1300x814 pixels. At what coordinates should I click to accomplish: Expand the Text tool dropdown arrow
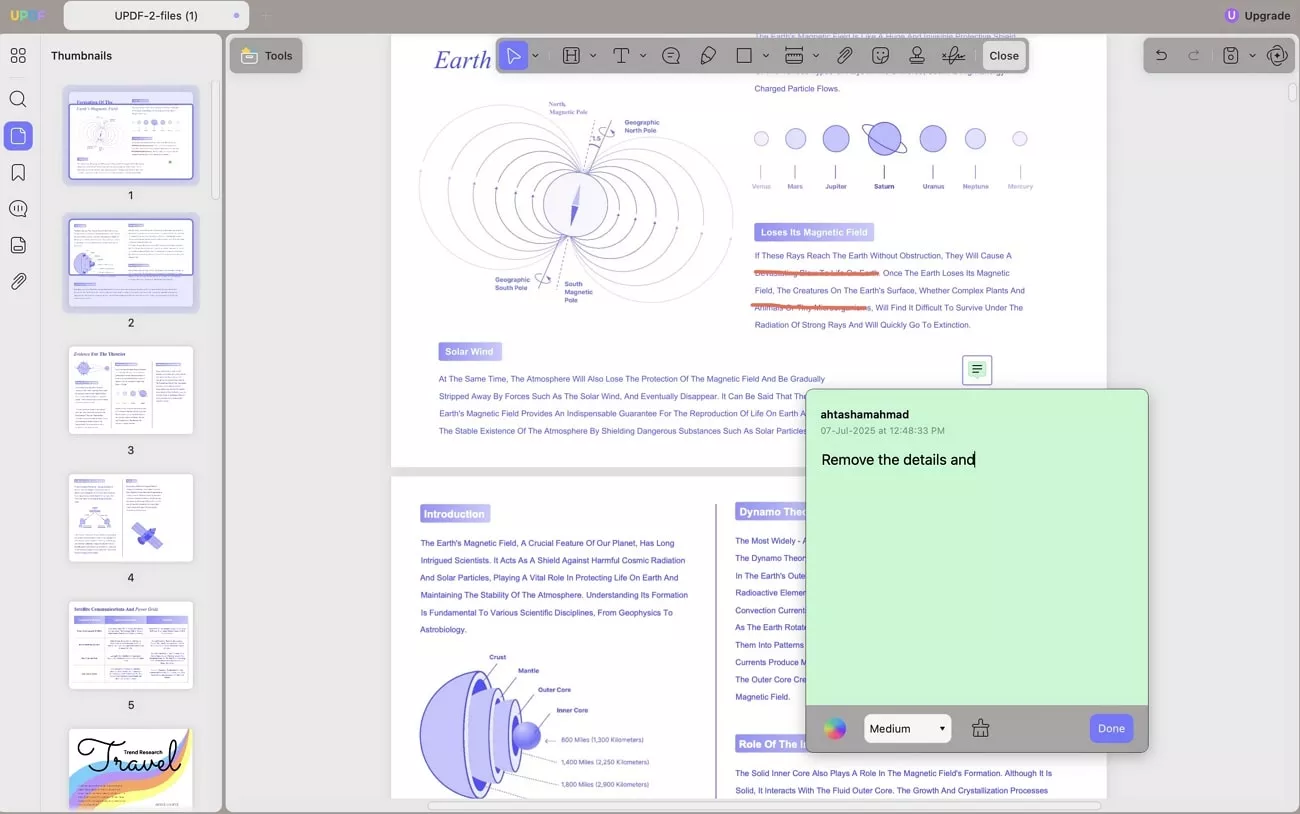[x=643, y=56]
